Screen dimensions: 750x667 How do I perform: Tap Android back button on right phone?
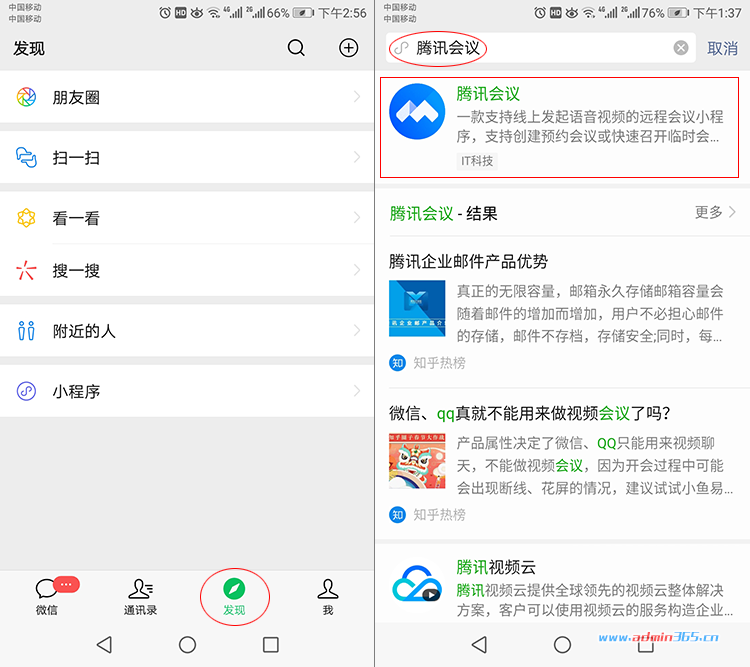pos(479,645)
